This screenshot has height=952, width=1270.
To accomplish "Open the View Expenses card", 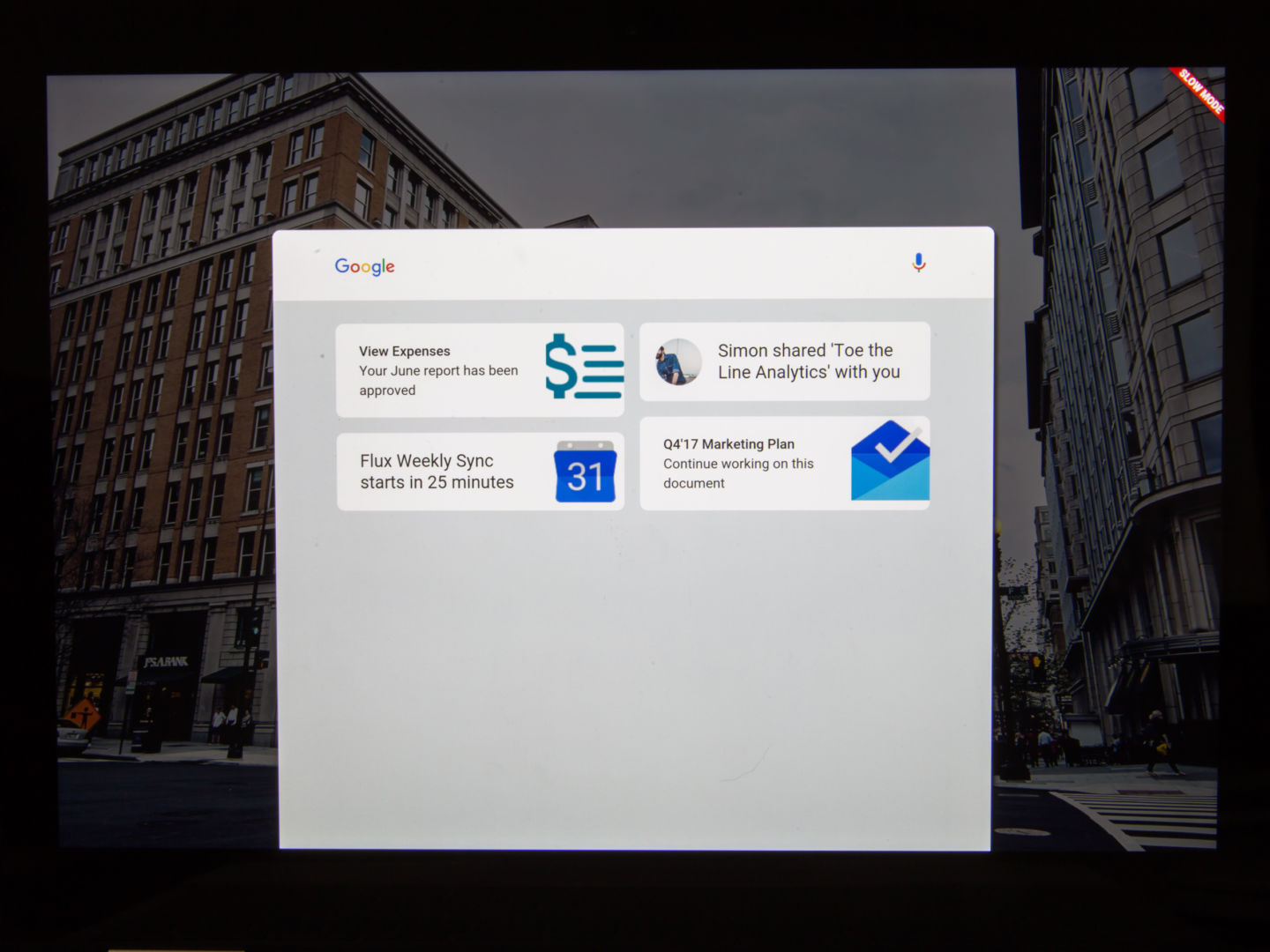I will coord(480,370).
